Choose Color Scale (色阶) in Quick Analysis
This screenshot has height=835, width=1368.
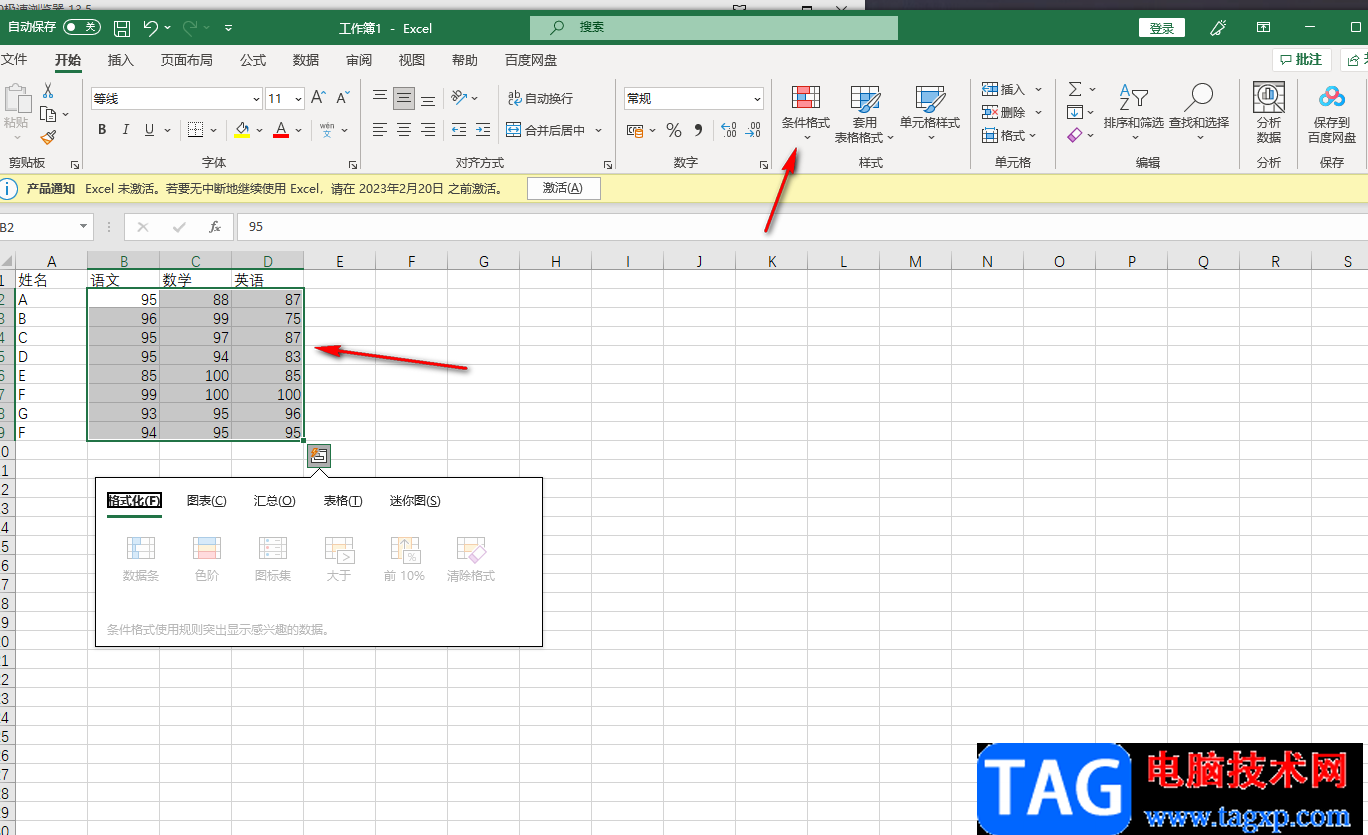(207, 559)
